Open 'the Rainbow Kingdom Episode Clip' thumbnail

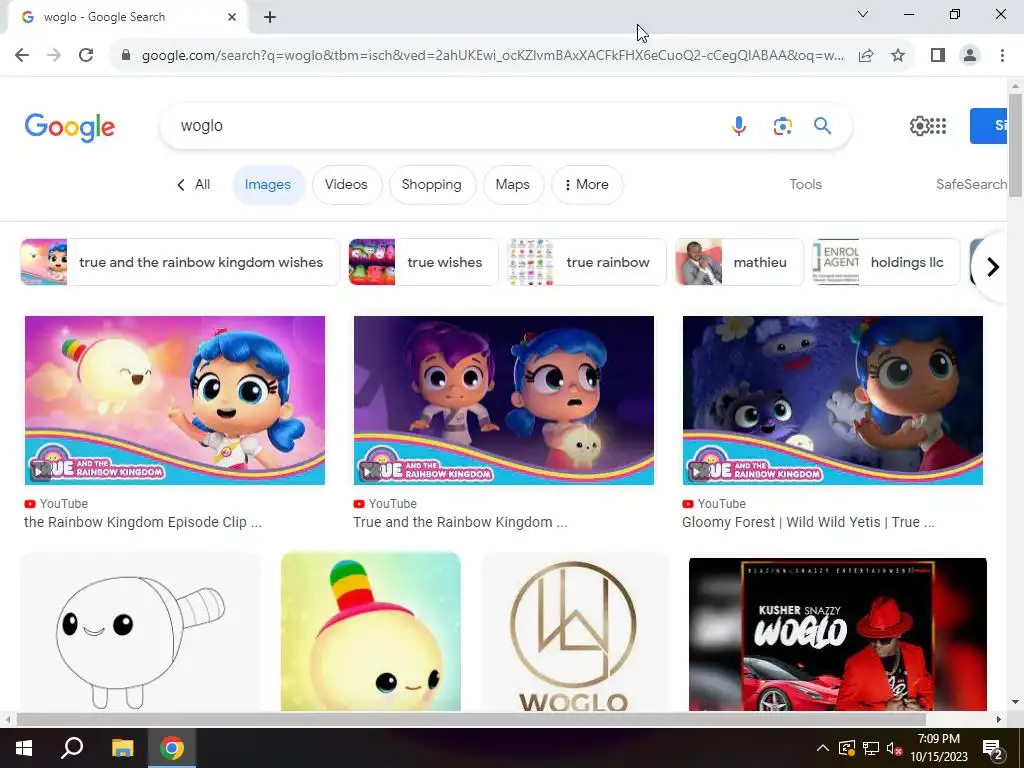pos(174,400)
